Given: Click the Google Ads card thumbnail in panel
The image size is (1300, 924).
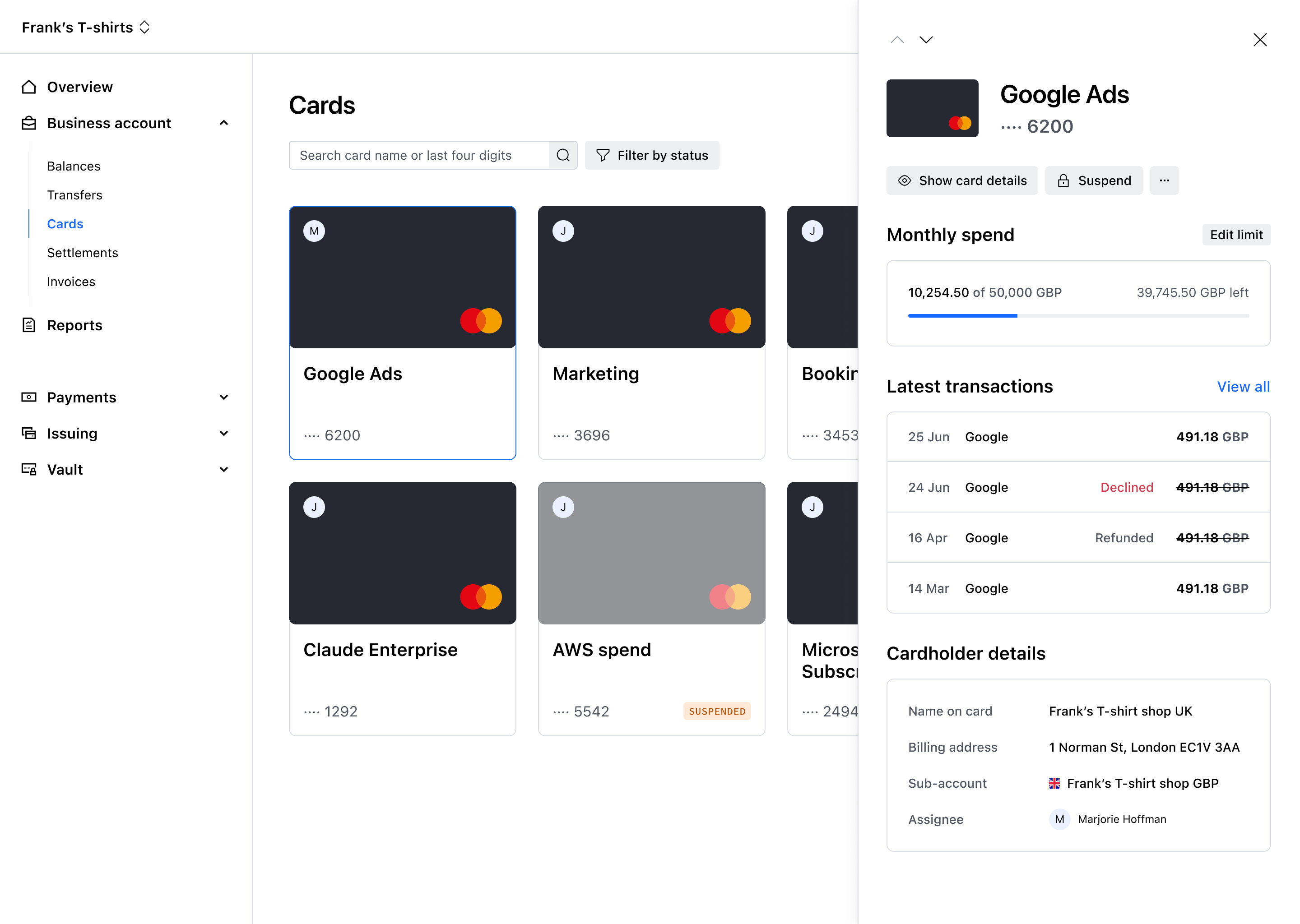Looking at the screenshot, I should pos(932,108).
